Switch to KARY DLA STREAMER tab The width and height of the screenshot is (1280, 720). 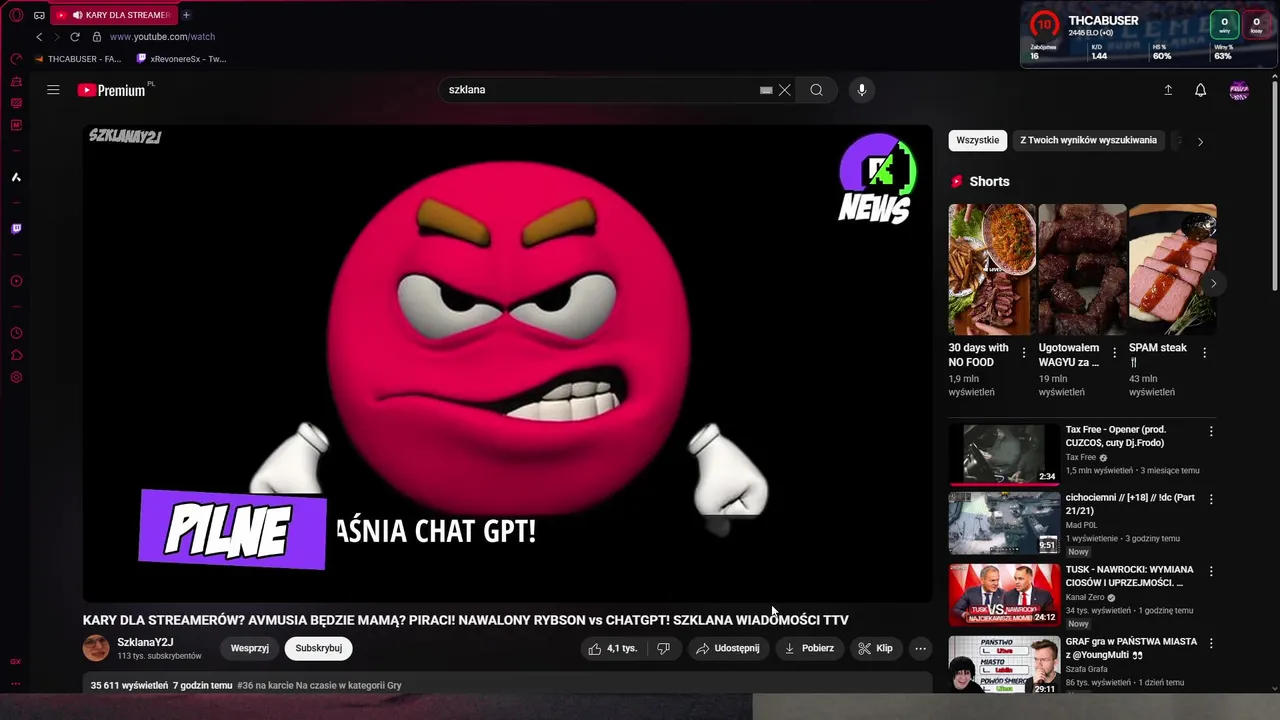click(x=113, y=15)
